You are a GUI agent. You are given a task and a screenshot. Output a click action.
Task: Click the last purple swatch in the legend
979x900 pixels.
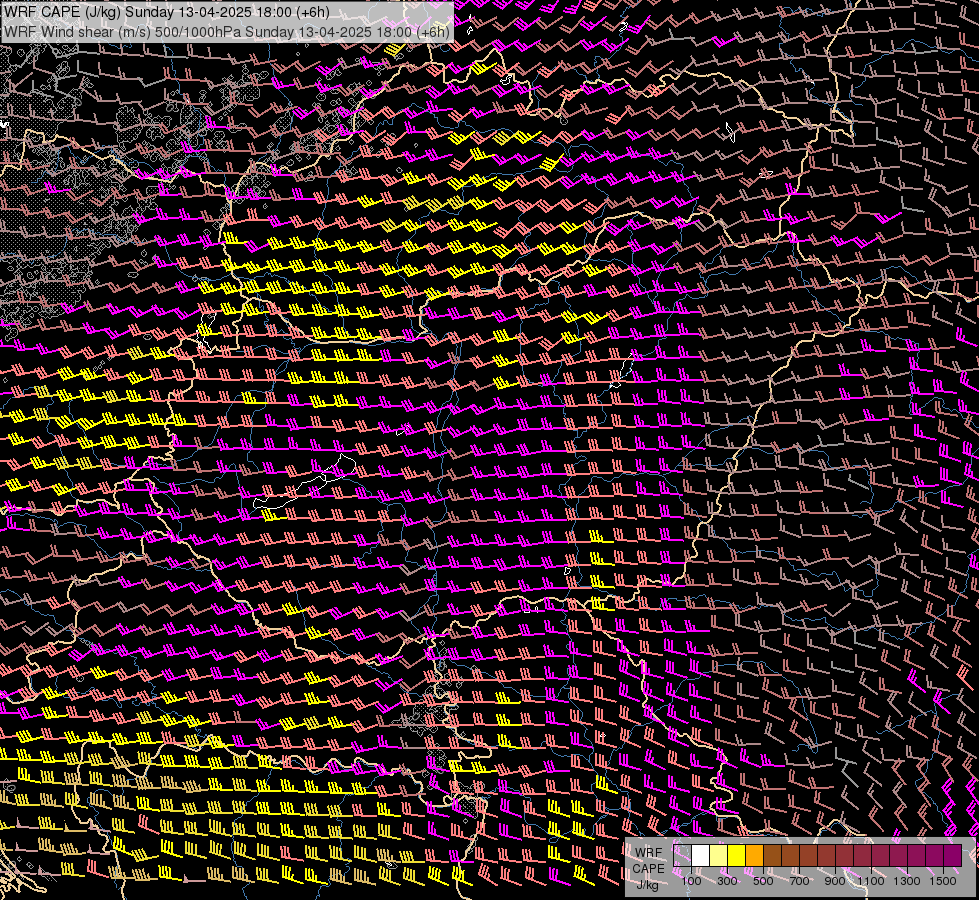click(x=953, y=856)
